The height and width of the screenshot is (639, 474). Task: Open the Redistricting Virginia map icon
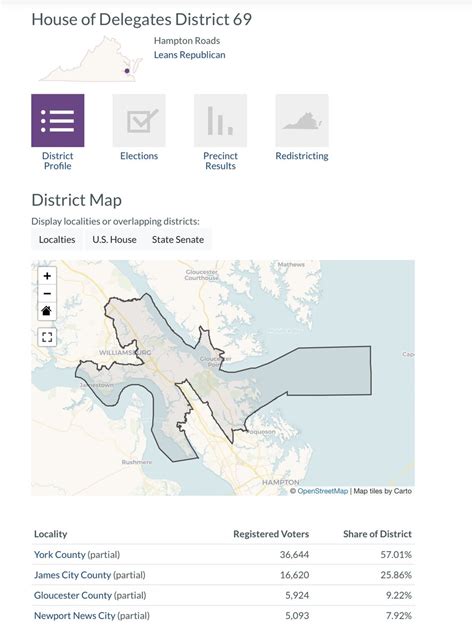[x=302, y=121]
